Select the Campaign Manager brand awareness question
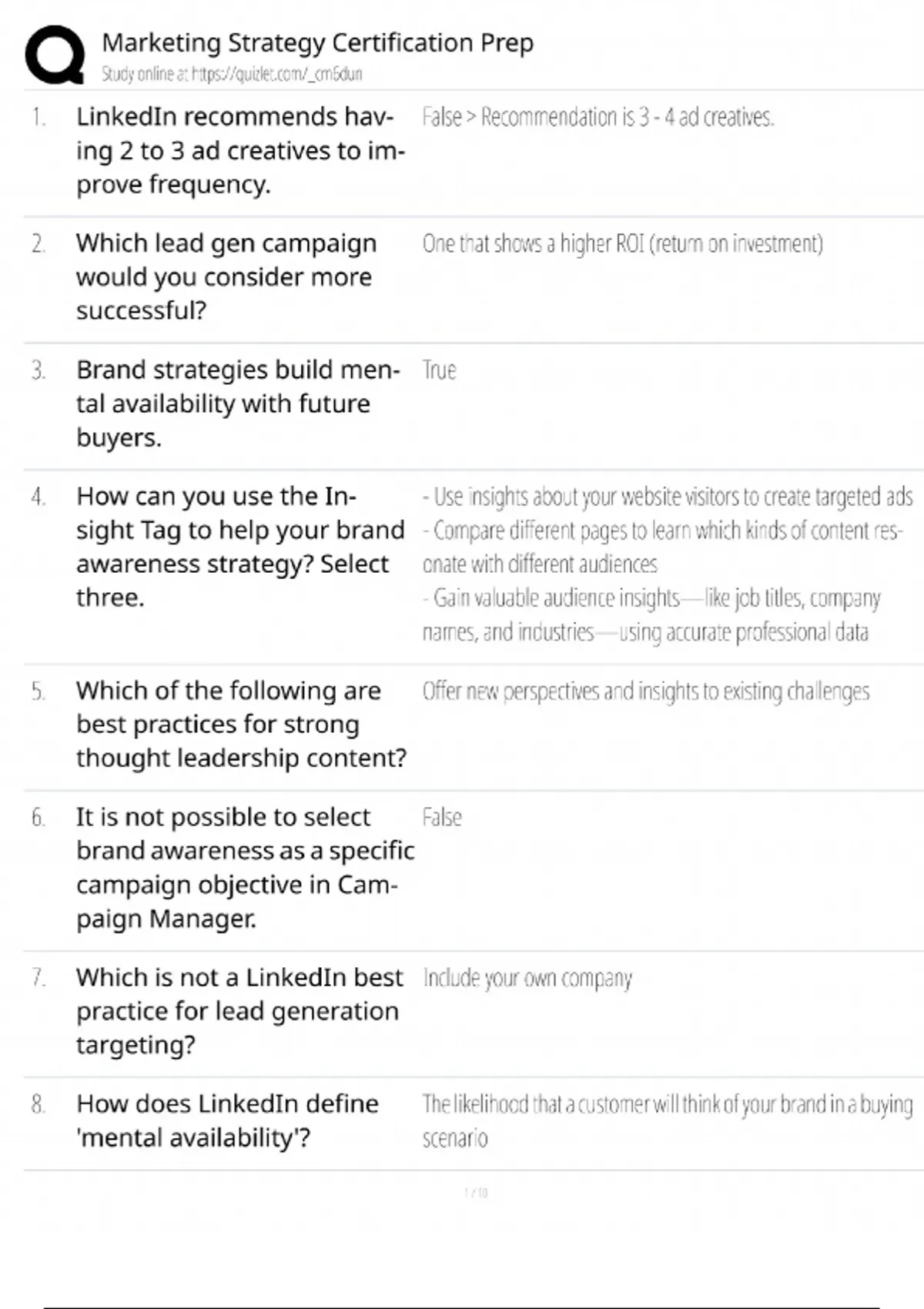 [x=244, y=868]
